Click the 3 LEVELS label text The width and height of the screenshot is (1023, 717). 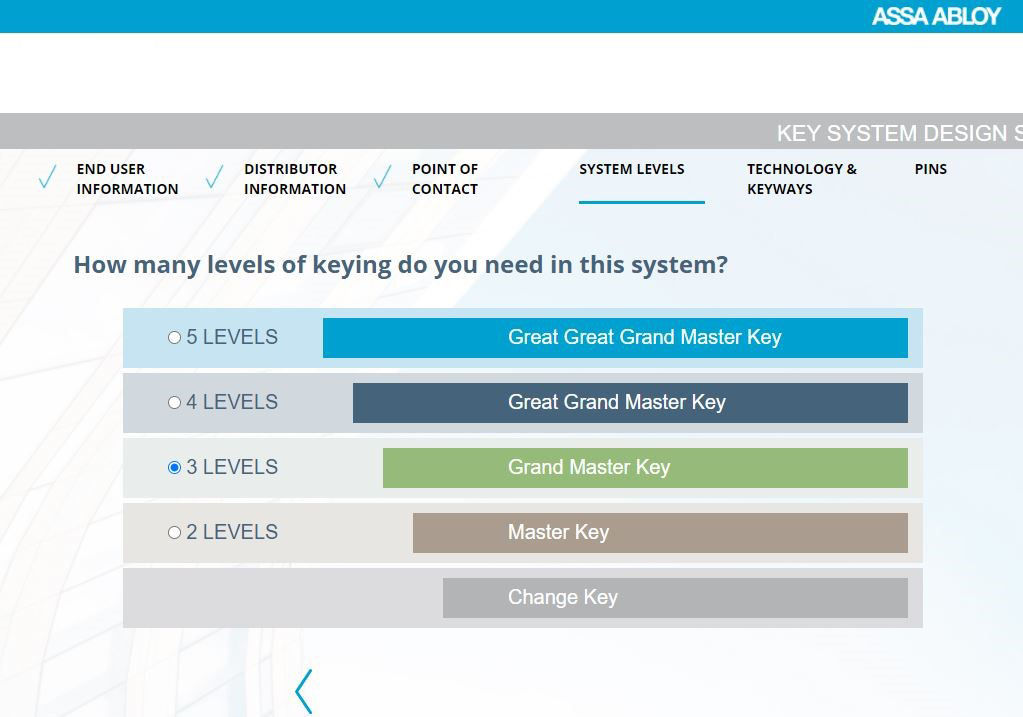click(x=232, y=467)
